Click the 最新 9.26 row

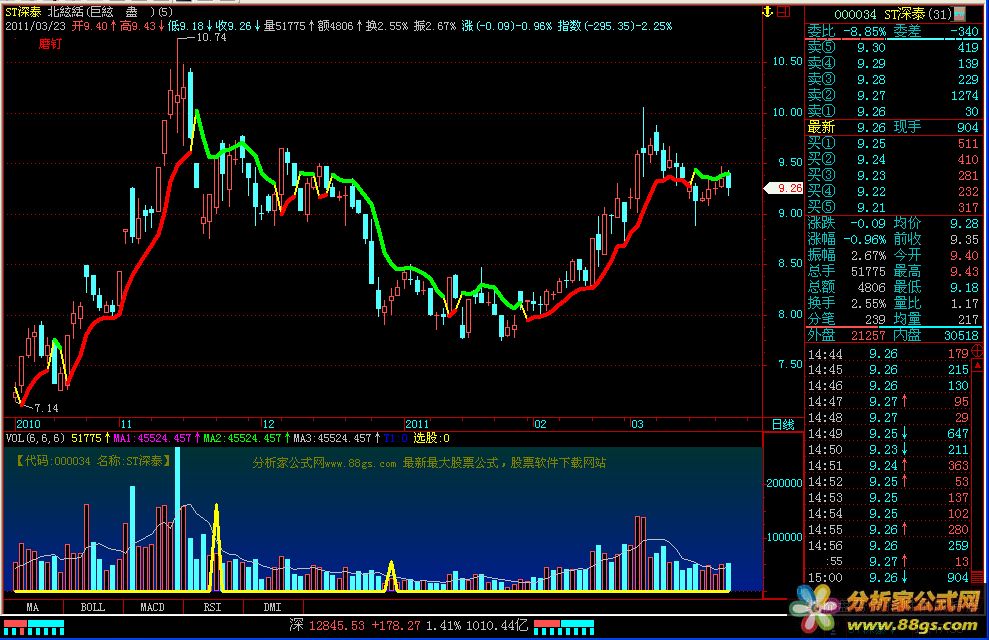[x=892, y=127]
